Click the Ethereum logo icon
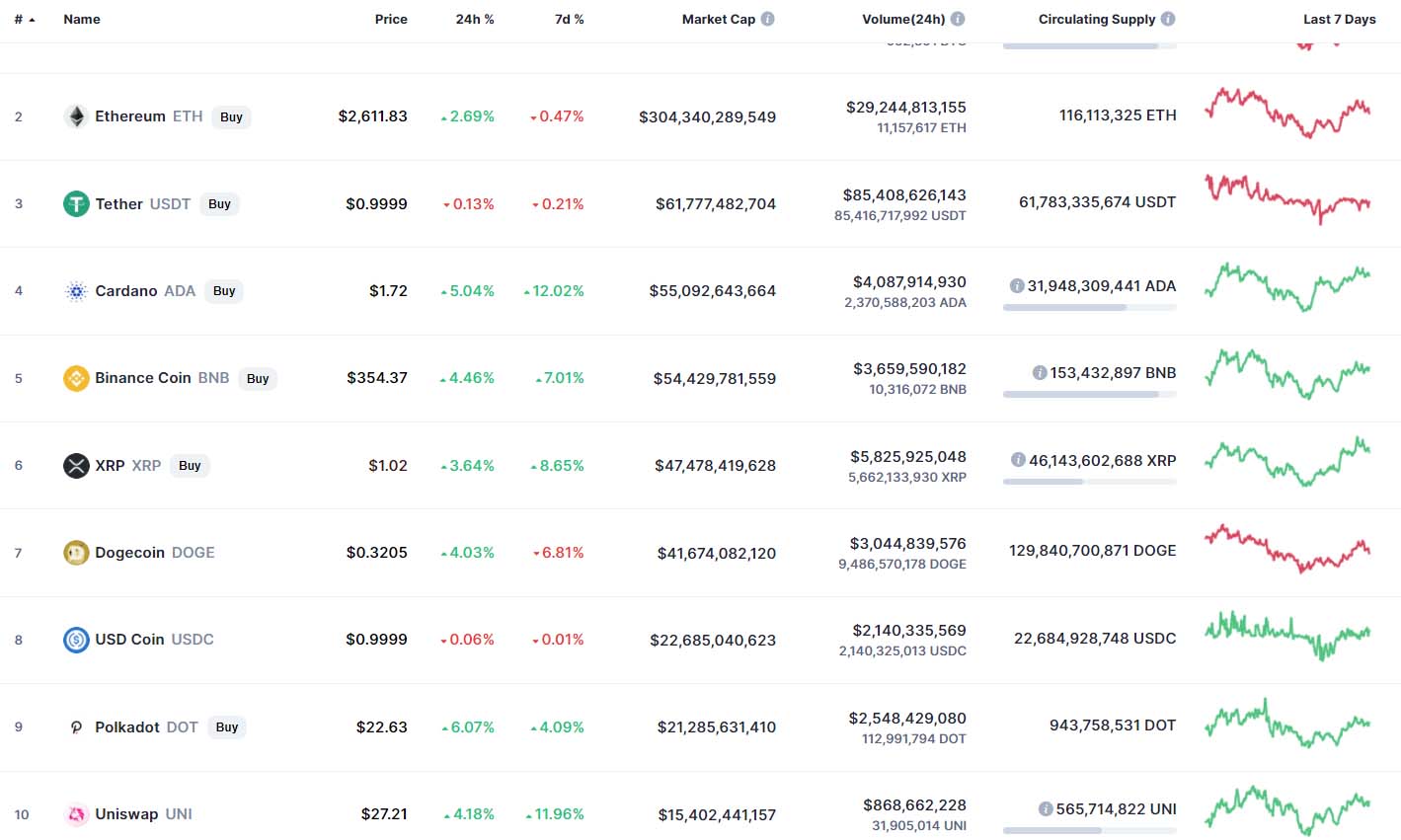 pyautogui.click(x=76, y=115)
